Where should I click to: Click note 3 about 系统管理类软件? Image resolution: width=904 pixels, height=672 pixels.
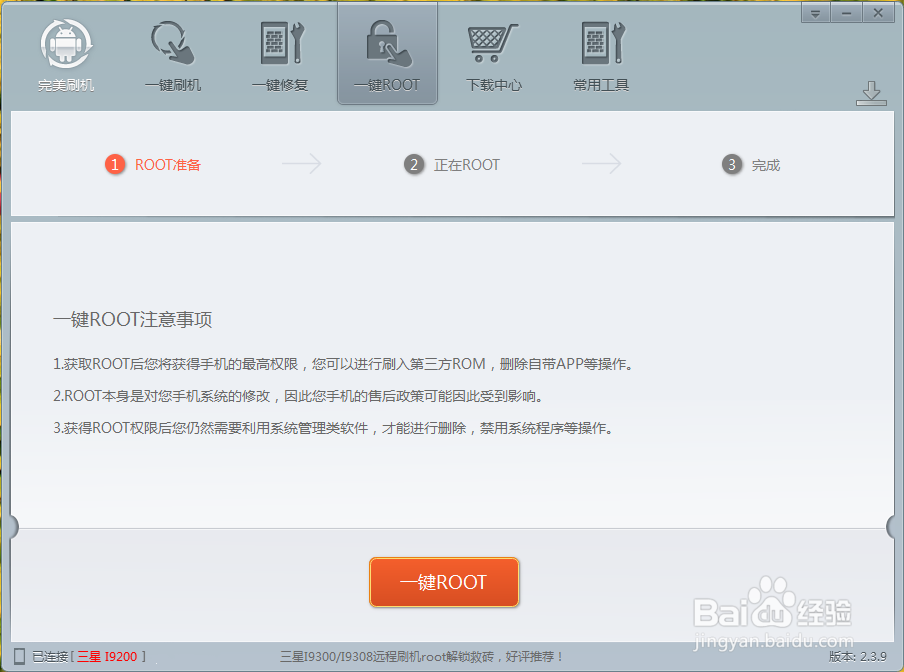(334, 428)
